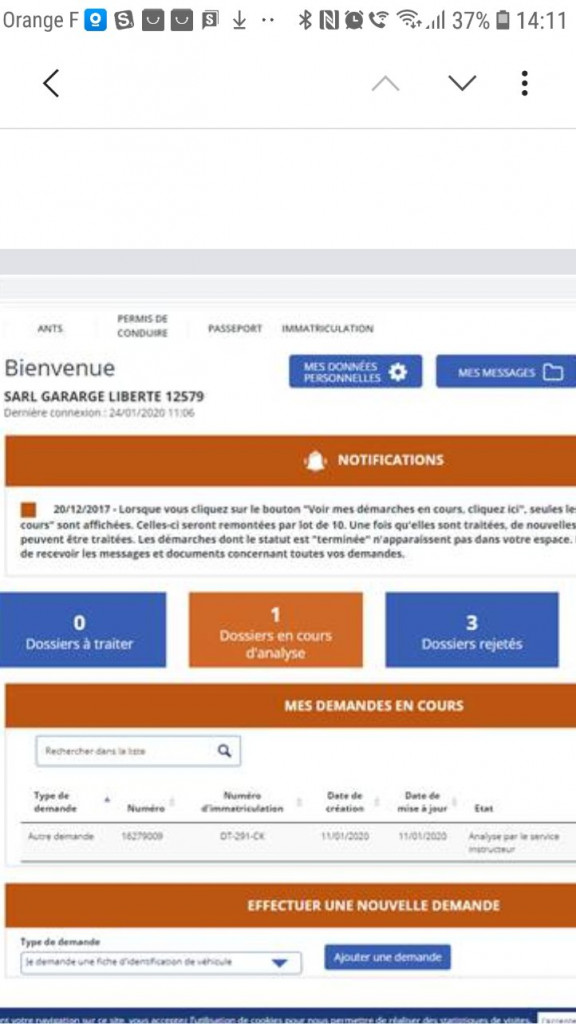This screenshot has height=1024, width=576.
Task: Click the magnifier search icon in list
Action: coord(224,751)
